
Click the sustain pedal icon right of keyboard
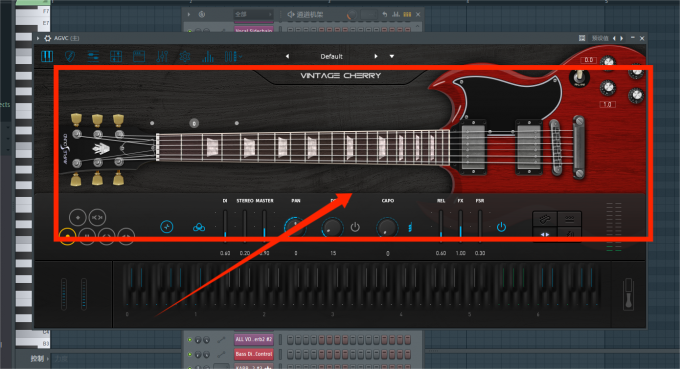click(x=628, y=294)
